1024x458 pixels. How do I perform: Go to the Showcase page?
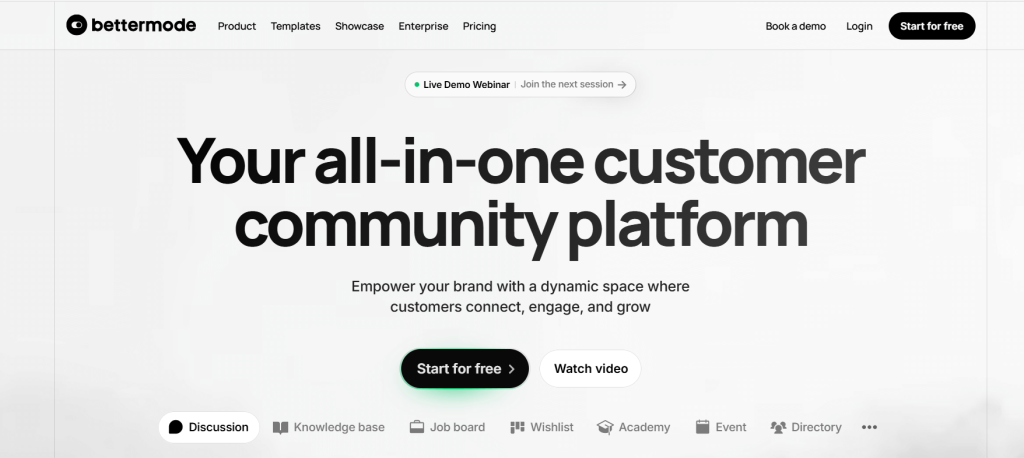tap(359, 26)
